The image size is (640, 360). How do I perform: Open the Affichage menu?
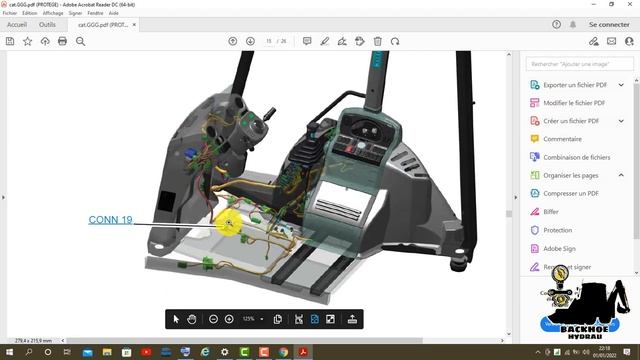(x=53, y=13)
